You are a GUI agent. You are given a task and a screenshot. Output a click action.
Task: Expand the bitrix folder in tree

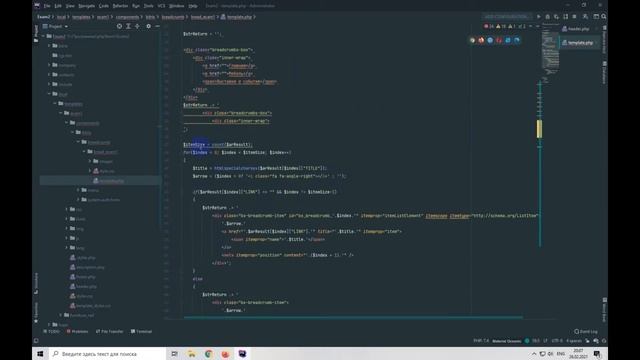point(49,46)
